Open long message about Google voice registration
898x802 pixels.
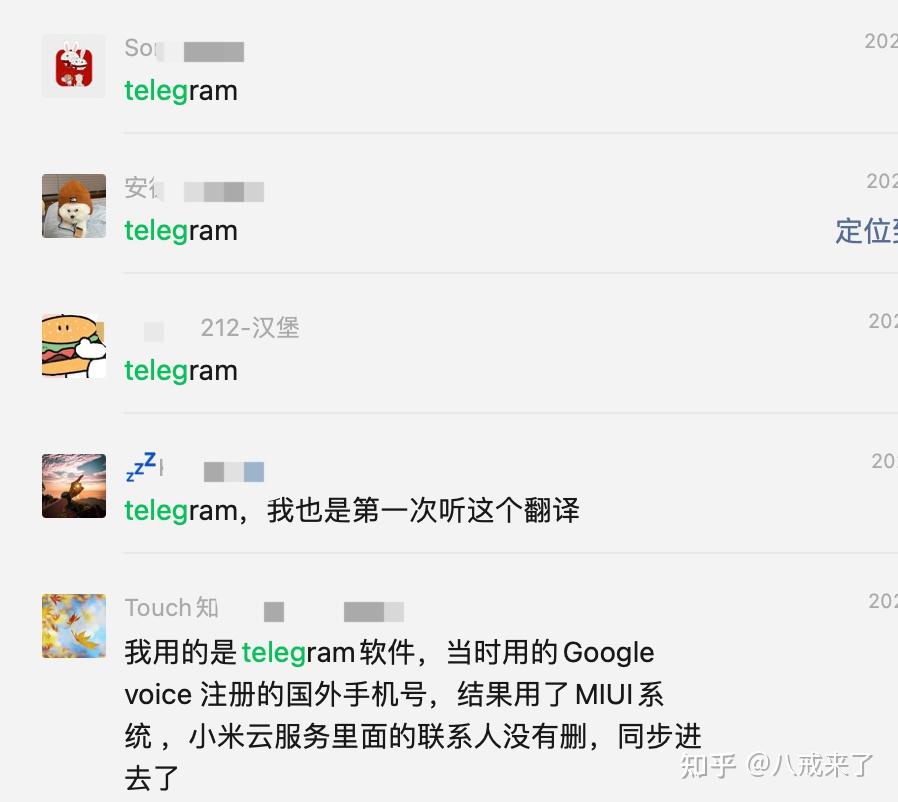[413, 715]
